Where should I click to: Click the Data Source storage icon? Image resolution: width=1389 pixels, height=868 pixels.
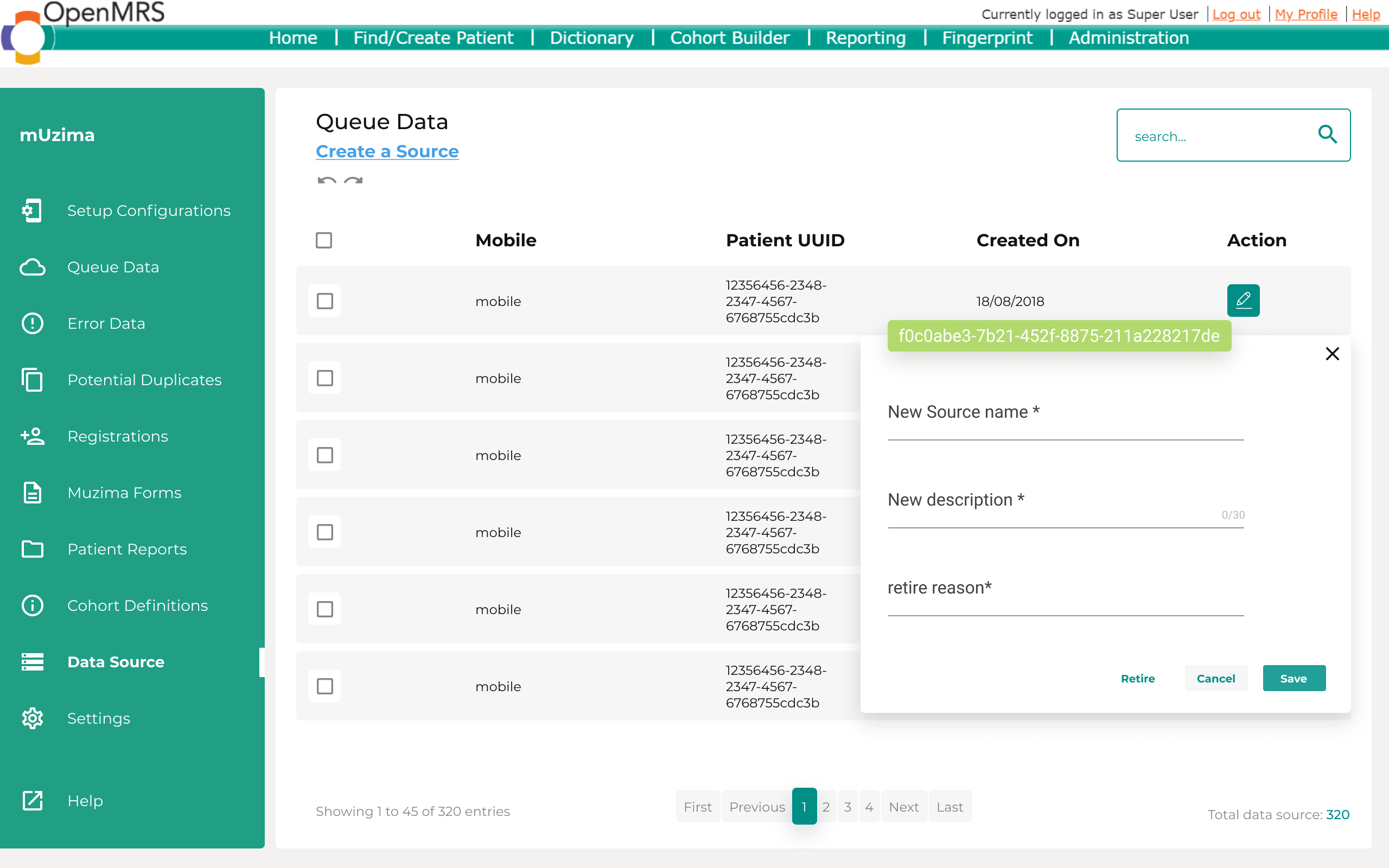[x=32, y=662]
